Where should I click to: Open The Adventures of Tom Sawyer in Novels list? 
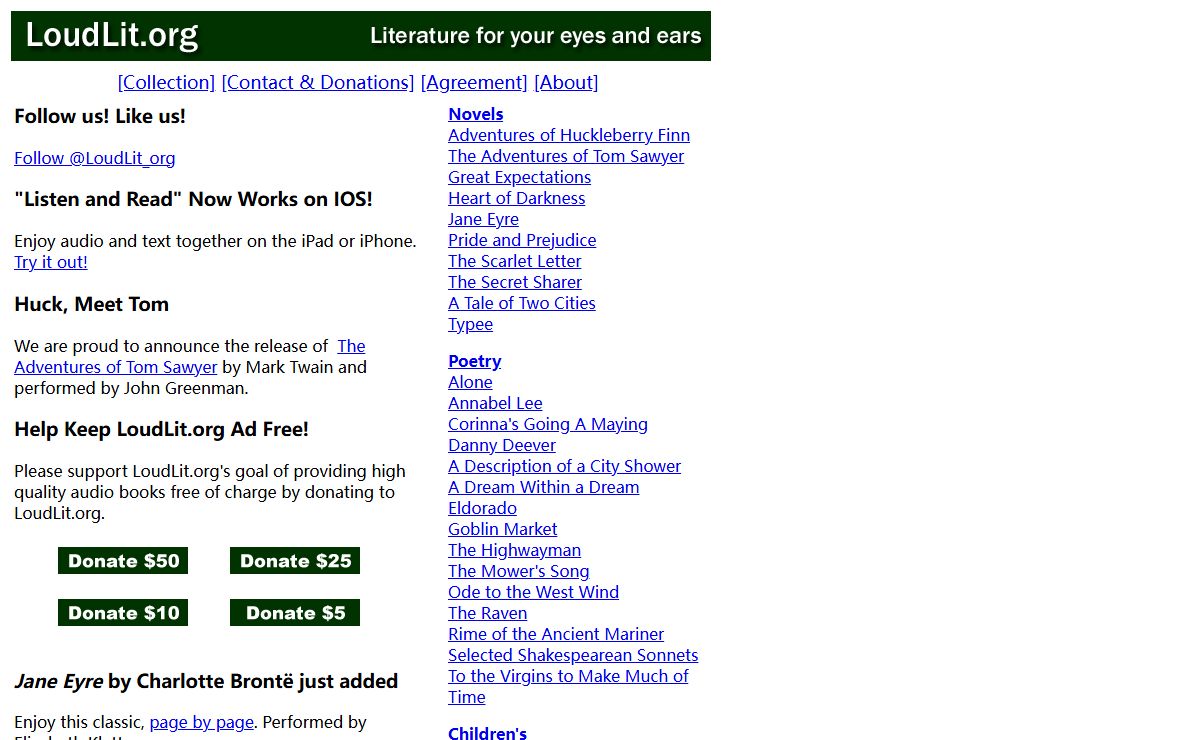click(x=566, y=156)
